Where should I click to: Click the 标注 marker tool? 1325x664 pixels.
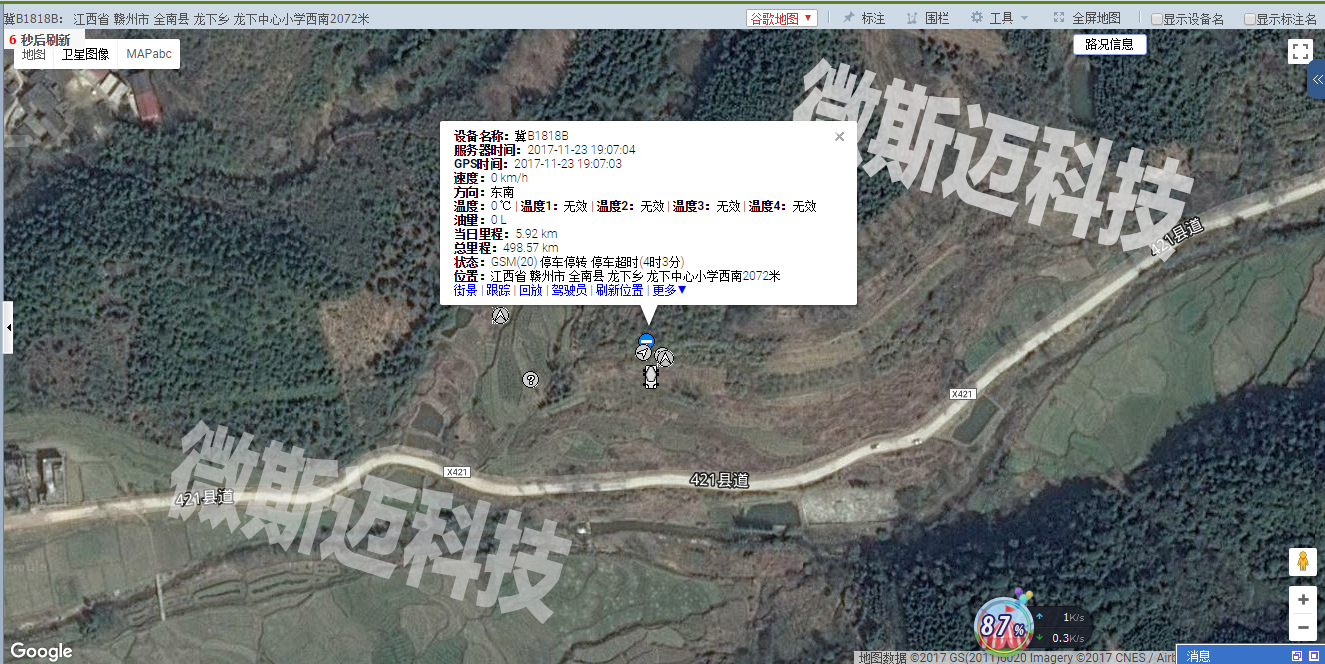pos(864,18)
